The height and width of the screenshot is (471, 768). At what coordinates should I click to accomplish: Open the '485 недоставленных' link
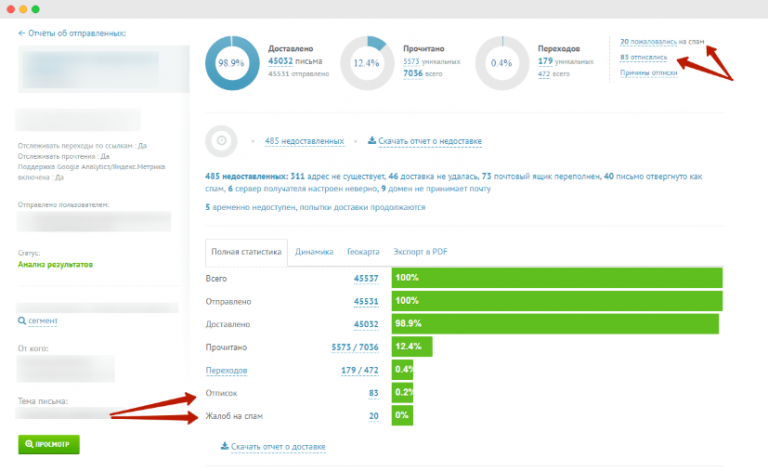point(304,141)
